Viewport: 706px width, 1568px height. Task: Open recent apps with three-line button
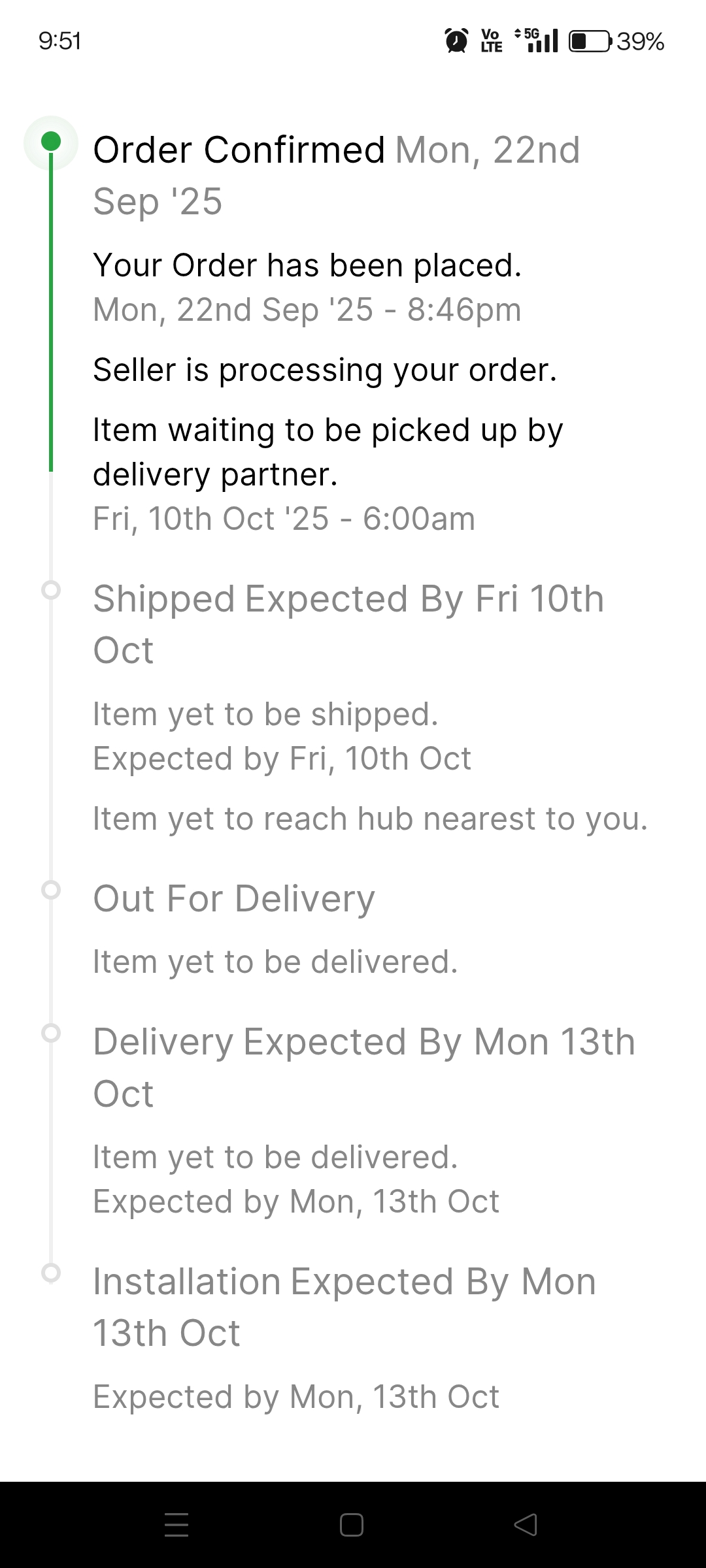point(176,1524)
